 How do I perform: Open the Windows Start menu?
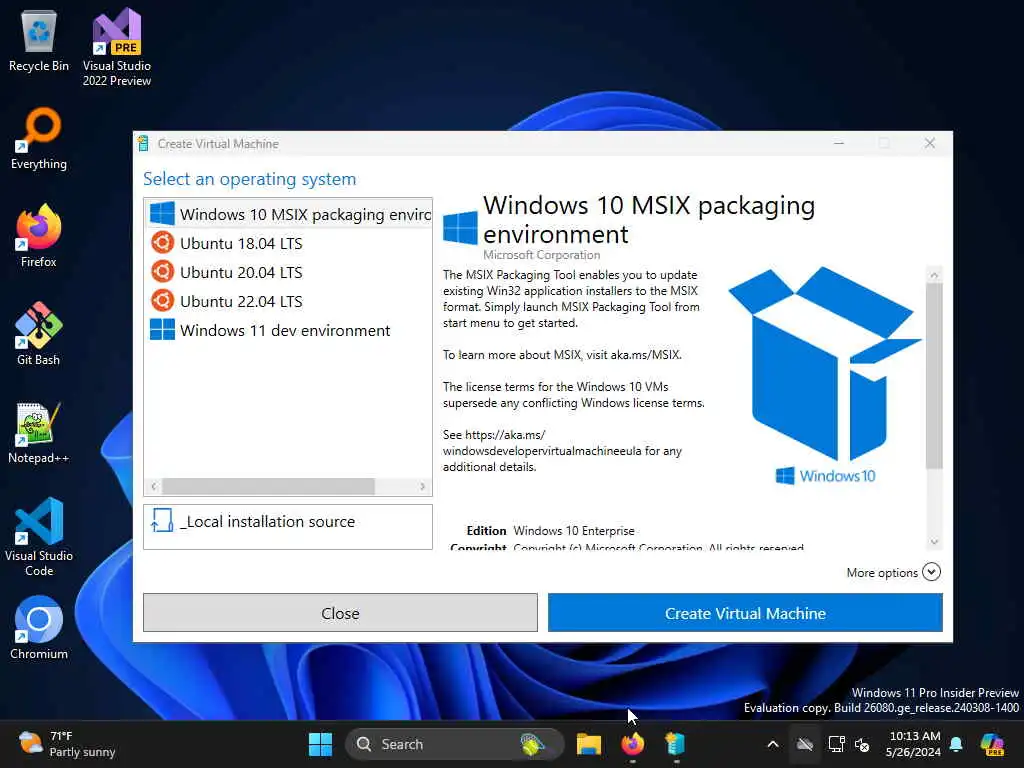pos(320,744)
